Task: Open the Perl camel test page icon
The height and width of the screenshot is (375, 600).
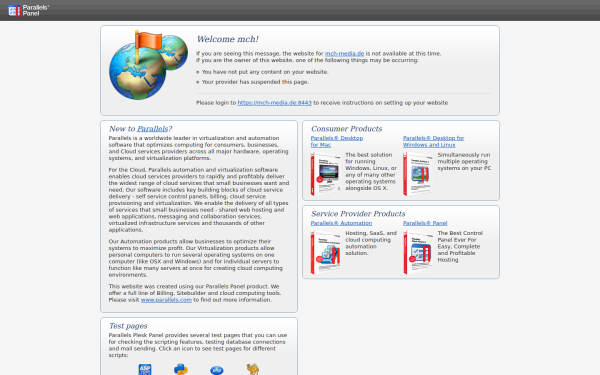Action: tap(253, 370)
